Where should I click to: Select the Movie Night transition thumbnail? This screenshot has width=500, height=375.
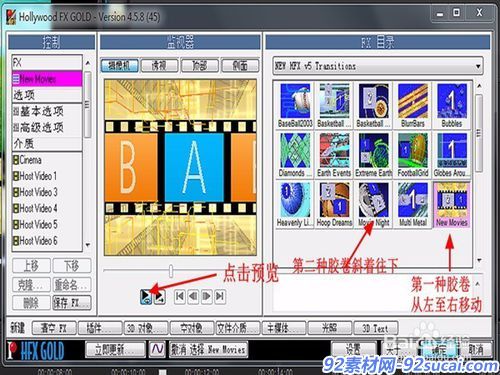(x=373, y=204)
